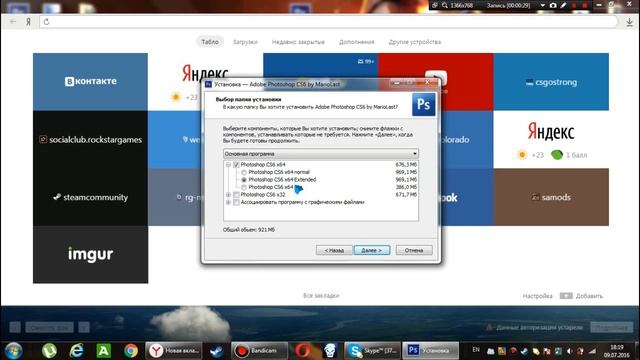Select the Photoshop CS6 x64 normal radio option
Image resolution: width=640 pixels, height=360 pixels.
(x=244, y=172)
